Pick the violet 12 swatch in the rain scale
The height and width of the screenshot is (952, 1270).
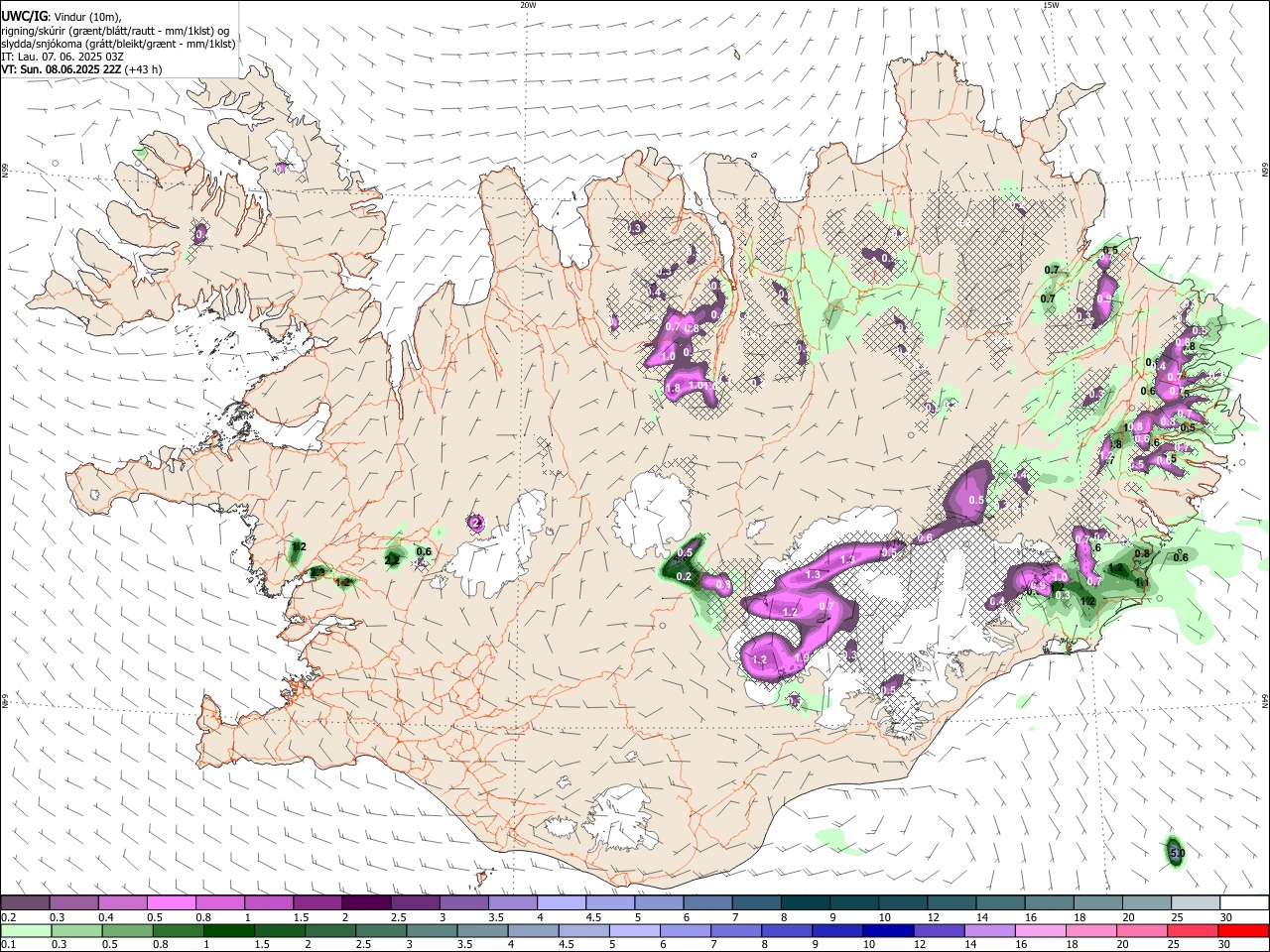click(x=938, y=930)
